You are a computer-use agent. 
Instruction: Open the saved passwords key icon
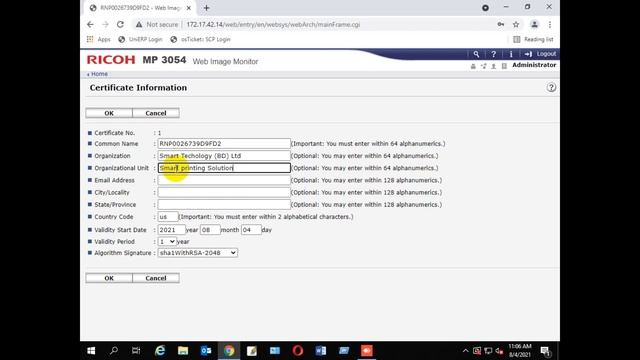click(x=500, y=24)
